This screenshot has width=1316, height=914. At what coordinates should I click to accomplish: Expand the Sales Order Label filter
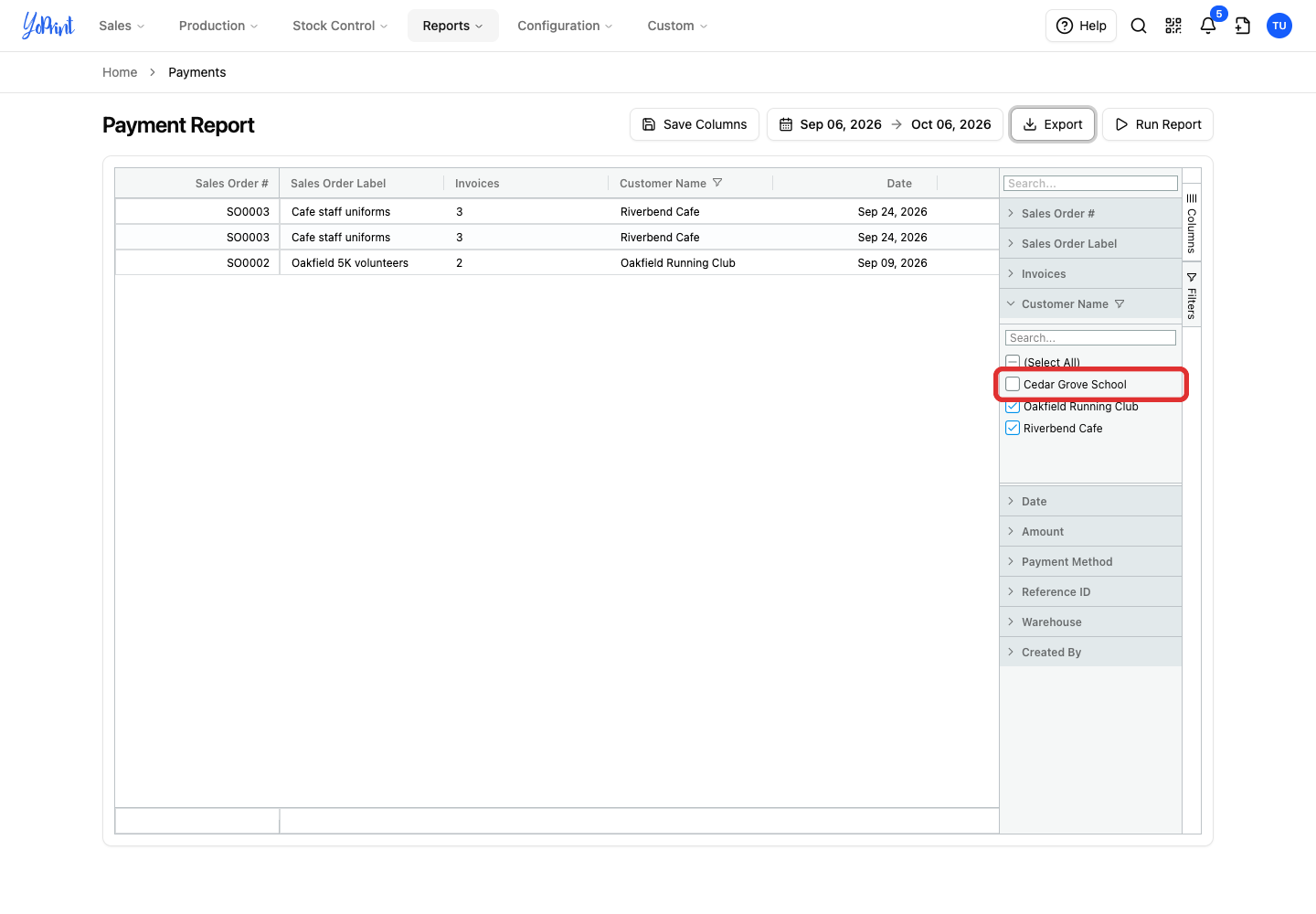(x=1090, y=244)
